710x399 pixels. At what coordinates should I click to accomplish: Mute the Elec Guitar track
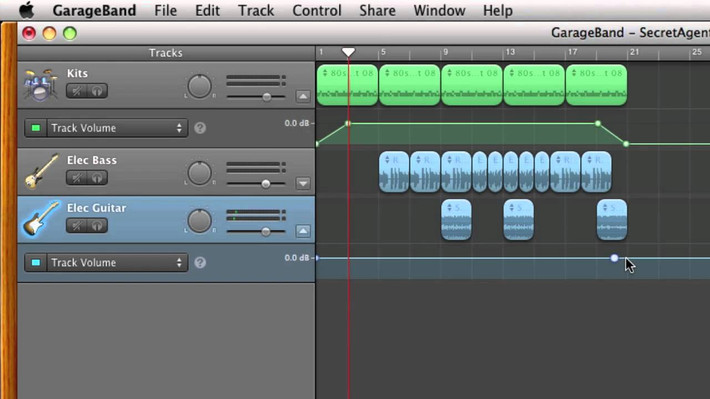click(x=77, y=226)
